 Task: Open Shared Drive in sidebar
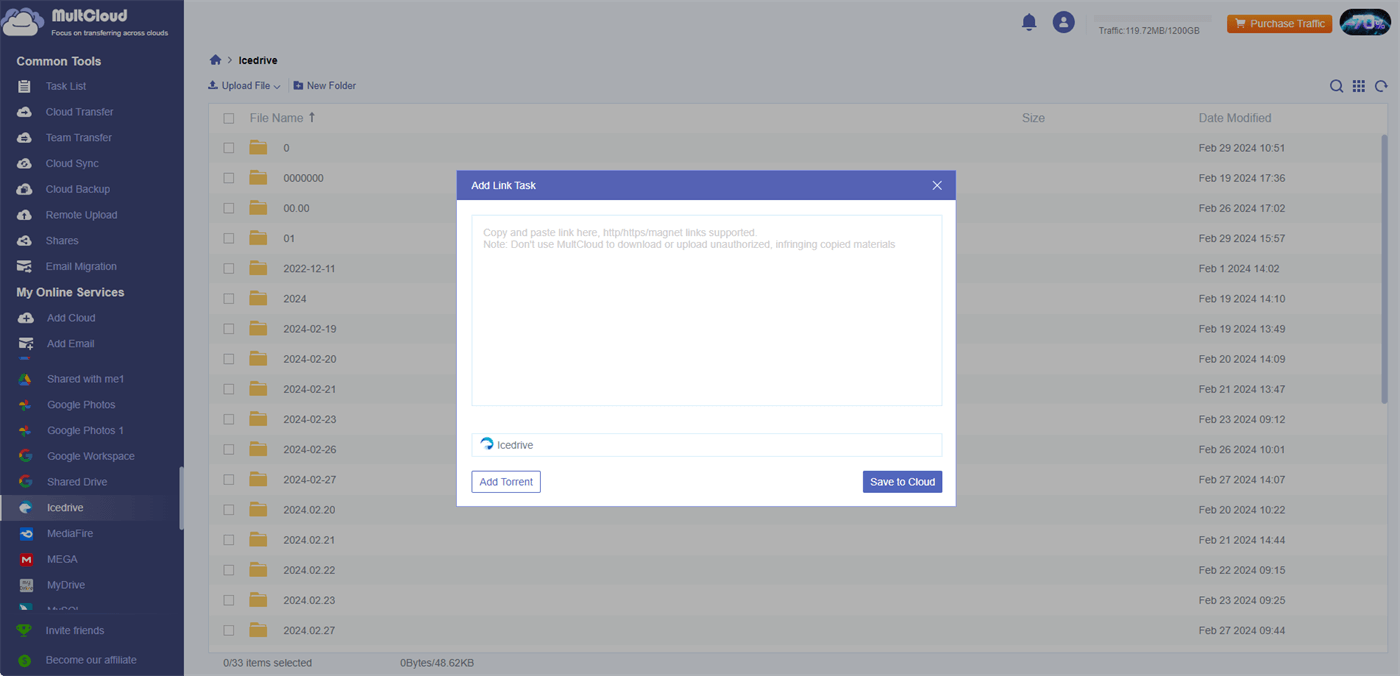click(77, 482)
